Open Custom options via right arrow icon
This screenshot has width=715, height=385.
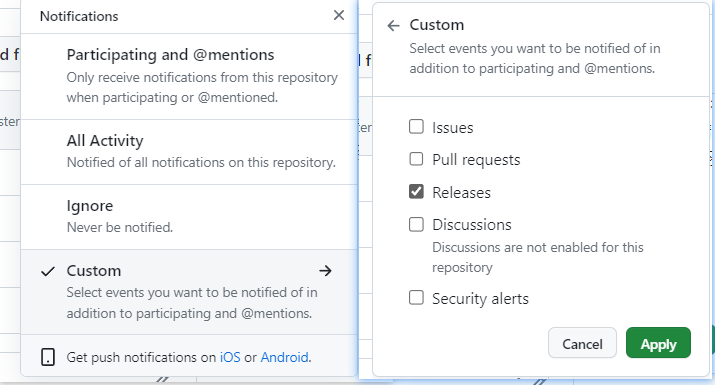pyautogui.click(x=325, y=271)
